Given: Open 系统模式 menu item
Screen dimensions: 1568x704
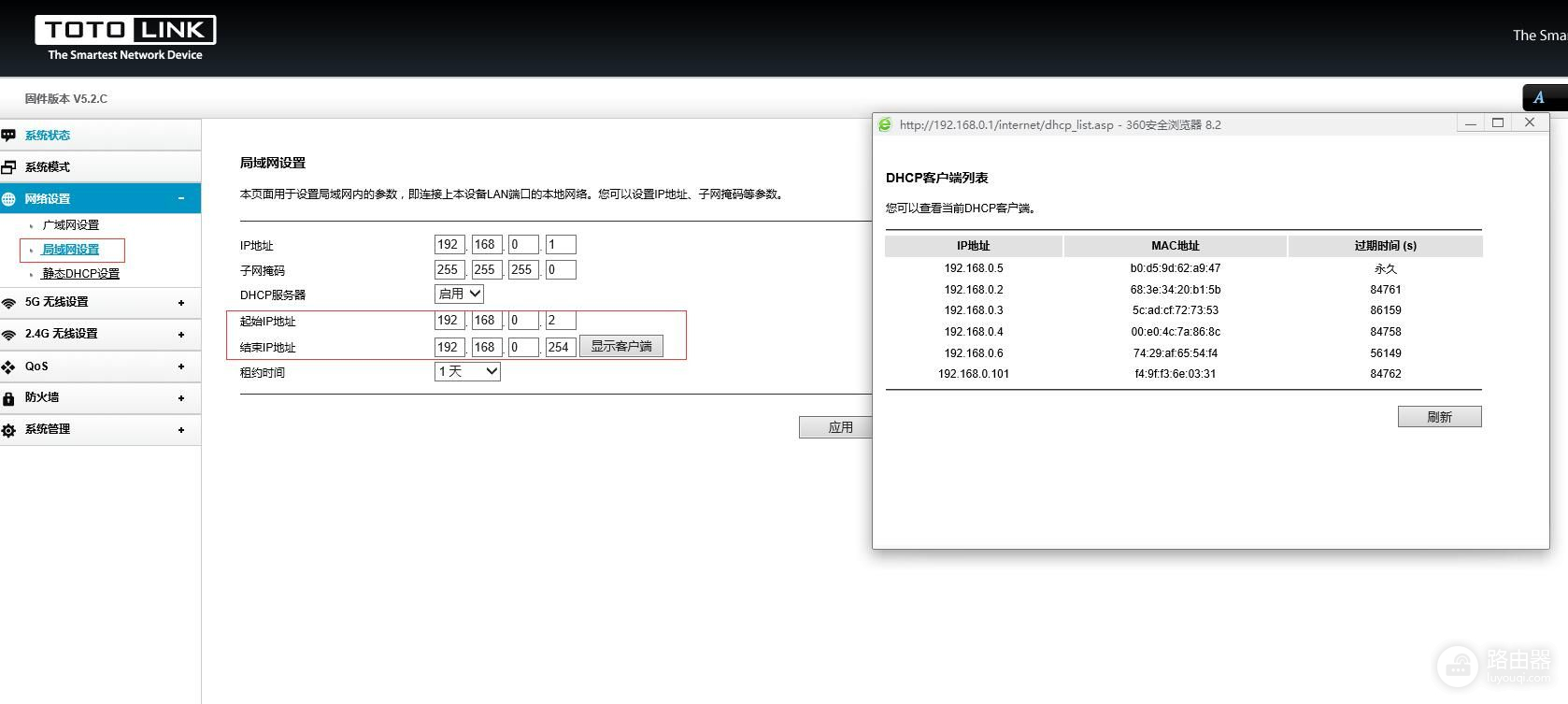Looking at the screenshot, I should (48, 167).
